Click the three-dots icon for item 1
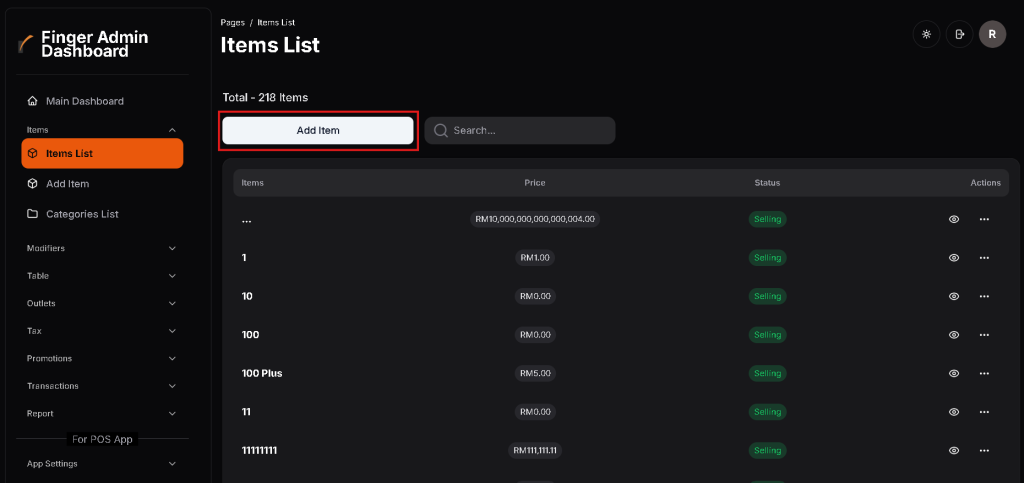The height and width of the screenshot is (483, 1024). pos(984,257)
